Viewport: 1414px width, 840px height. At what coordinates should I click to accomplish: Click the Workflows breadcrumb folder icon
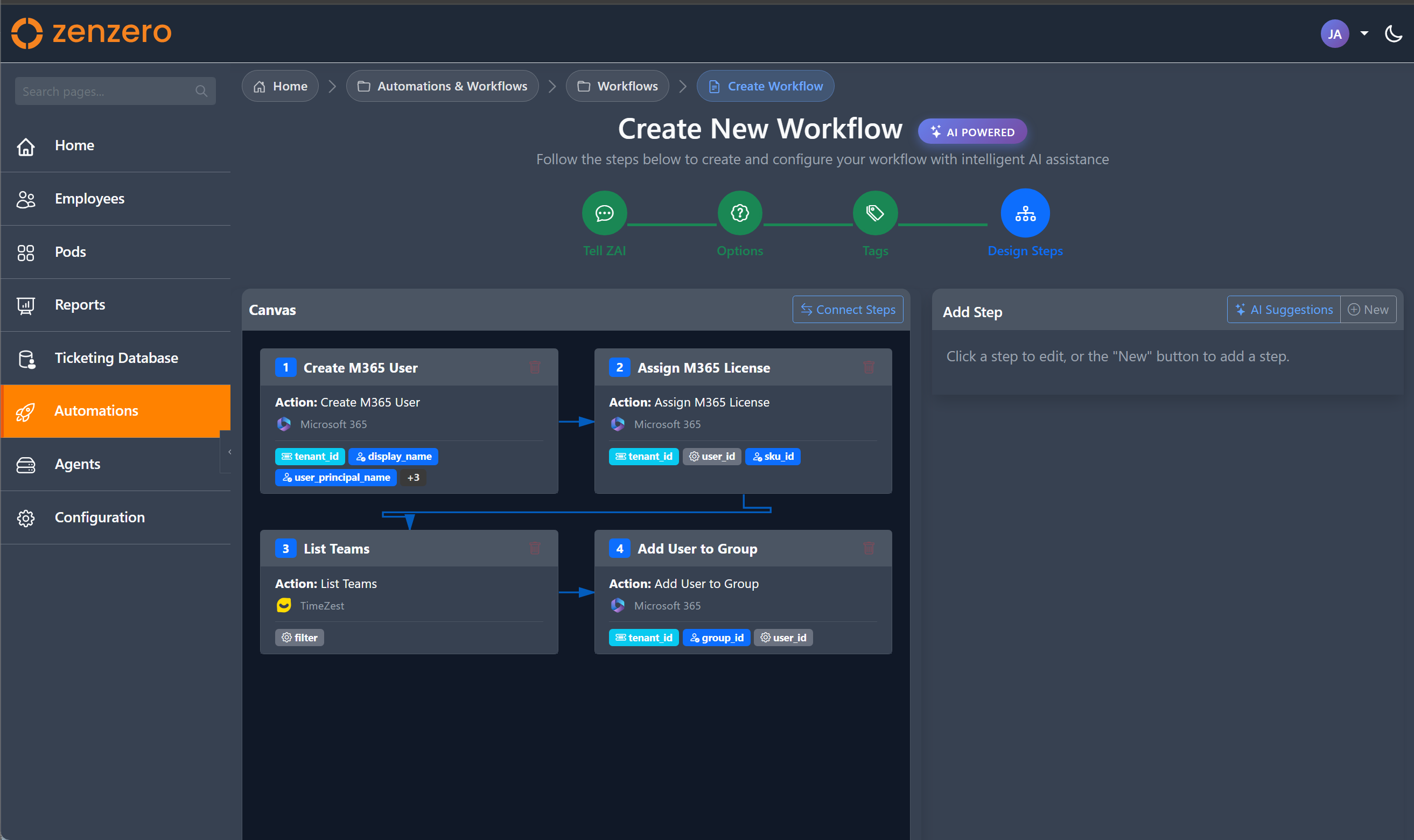coord(584,87)
